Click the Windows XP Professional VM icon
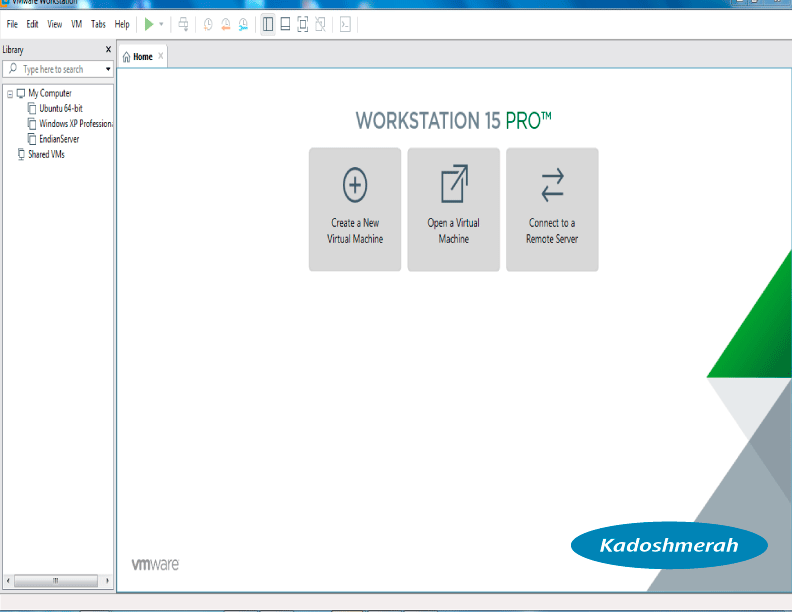 tap(32, 124)
